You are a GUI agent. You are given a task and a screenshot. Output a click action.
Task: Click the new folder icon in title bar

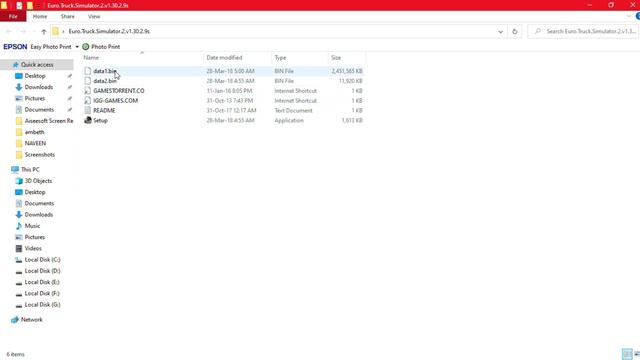click(30, 5)
